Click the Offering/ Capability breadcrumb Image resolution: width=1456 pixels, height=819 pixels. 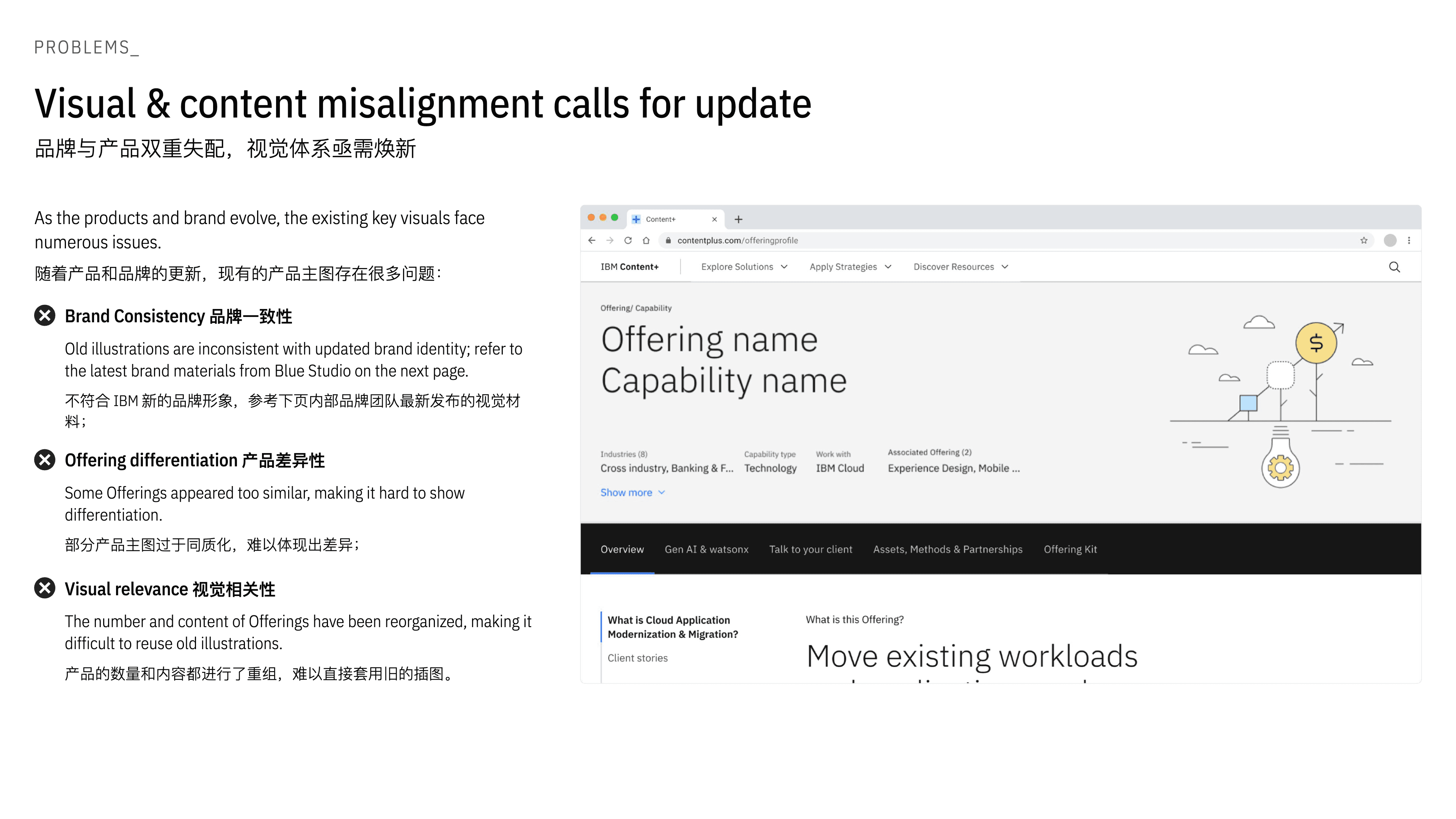tap(636, 308)
